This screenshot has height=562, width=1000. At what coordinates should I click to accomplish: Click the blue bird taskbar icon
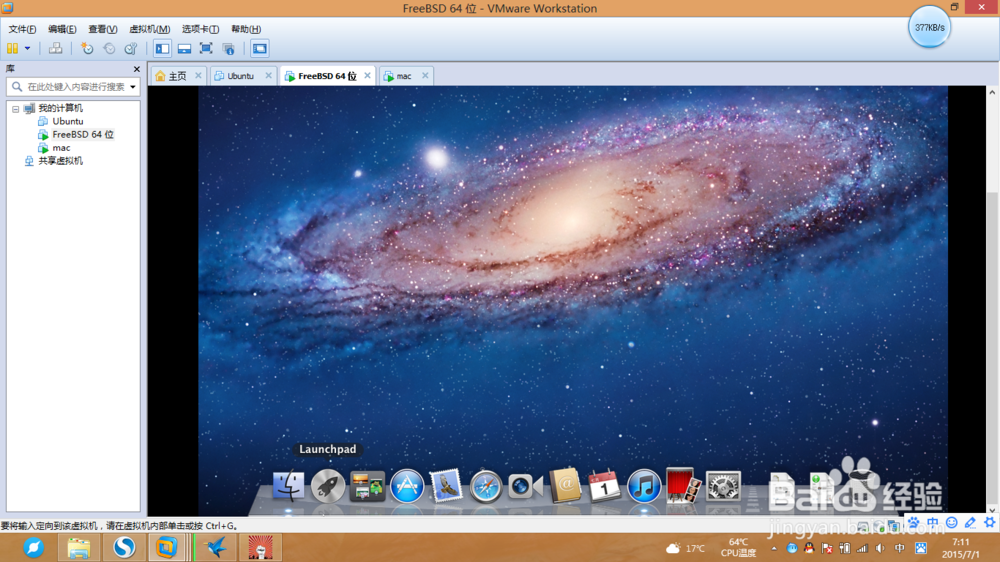coord(216,547)
